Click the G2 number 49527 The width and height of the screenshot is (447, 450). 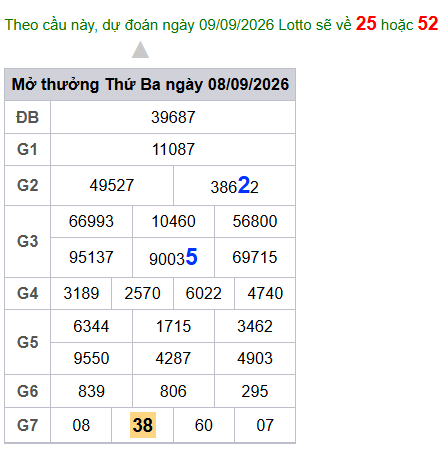[112, 185]
